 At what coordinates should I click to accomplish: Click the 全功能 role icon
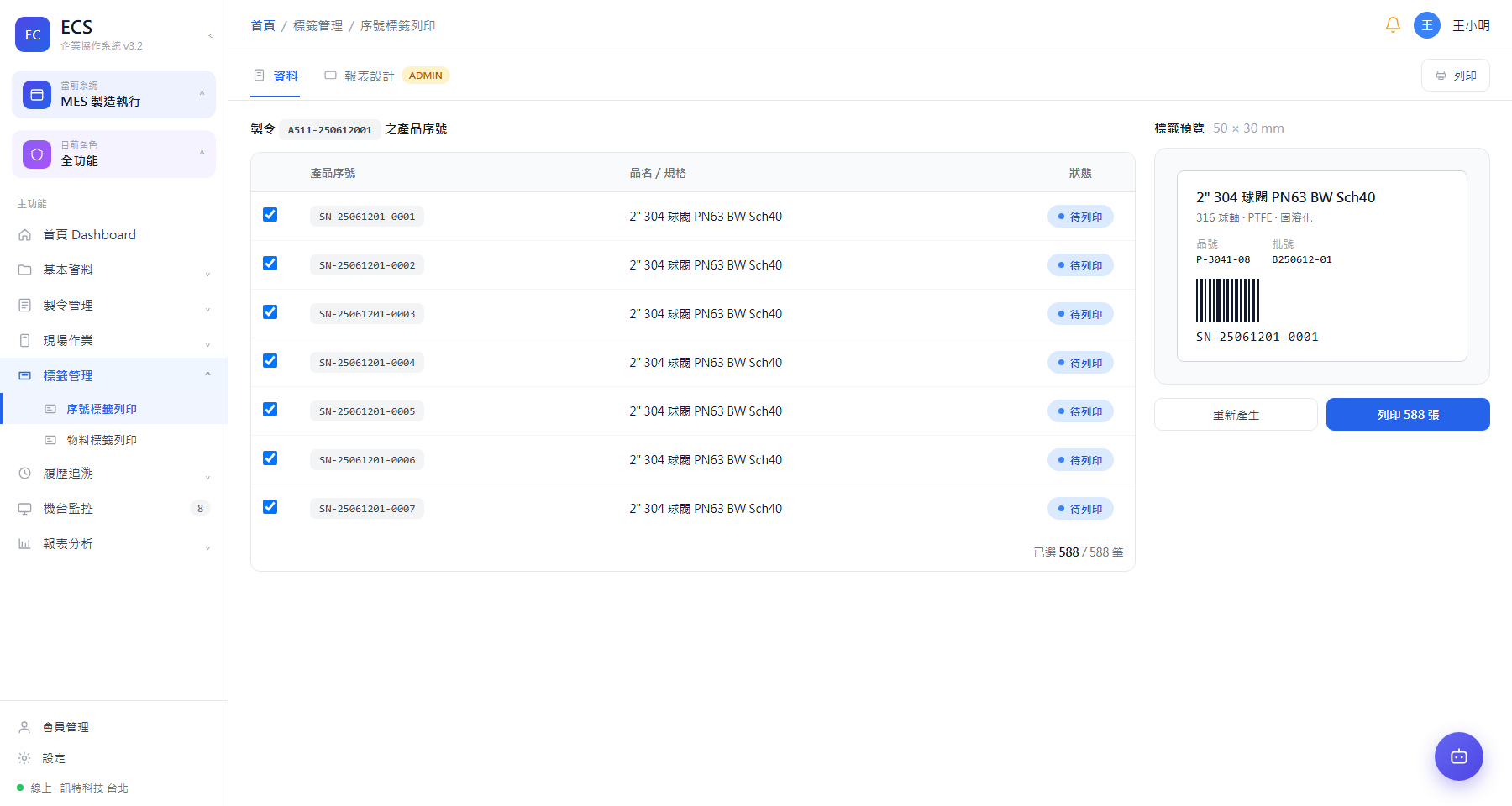(x=37, y=154)
